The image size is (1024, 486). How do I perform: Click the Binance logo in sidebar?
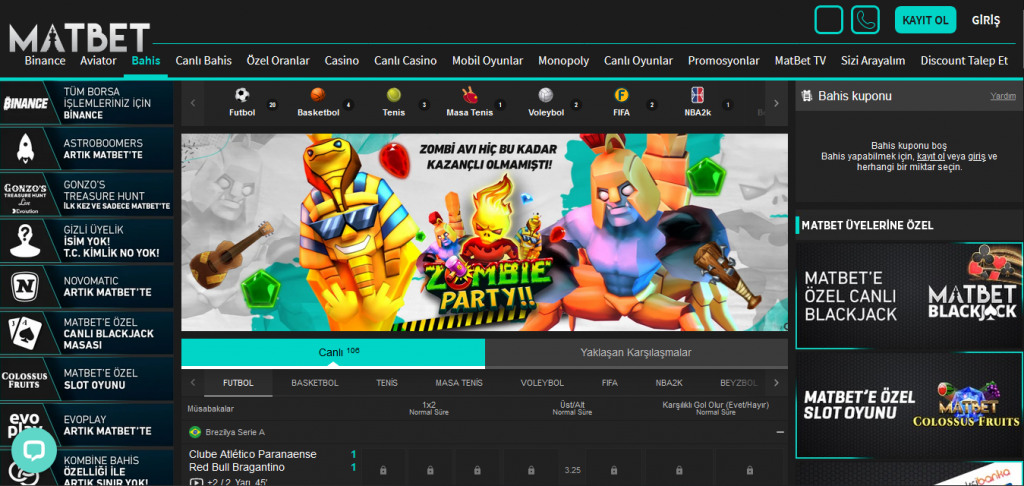point(26,103)
